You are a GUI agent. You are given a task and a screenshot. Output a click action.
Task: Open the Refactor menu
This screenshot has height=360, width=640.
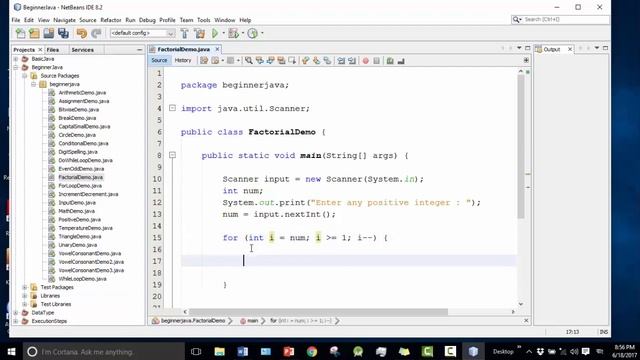click(111, 20)
